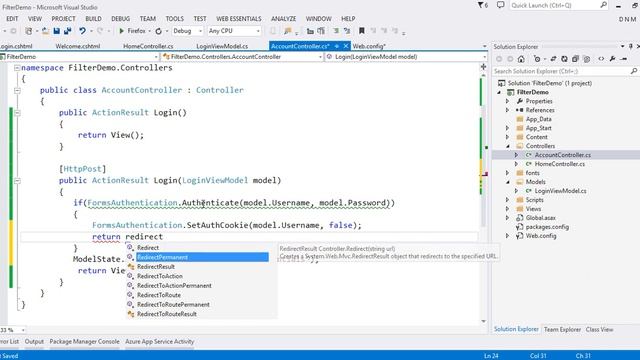Viewport: 640px width, 360px height.
Task: Click Refresh icon in Solution Explorer toolbar
Action: tap(564, 59)
